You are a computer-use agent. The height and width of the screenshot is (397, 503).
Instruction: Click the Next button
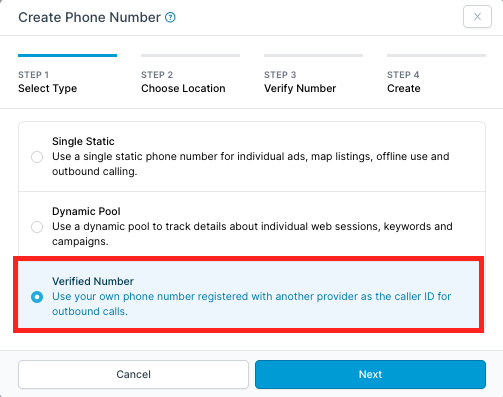point(370,374)
